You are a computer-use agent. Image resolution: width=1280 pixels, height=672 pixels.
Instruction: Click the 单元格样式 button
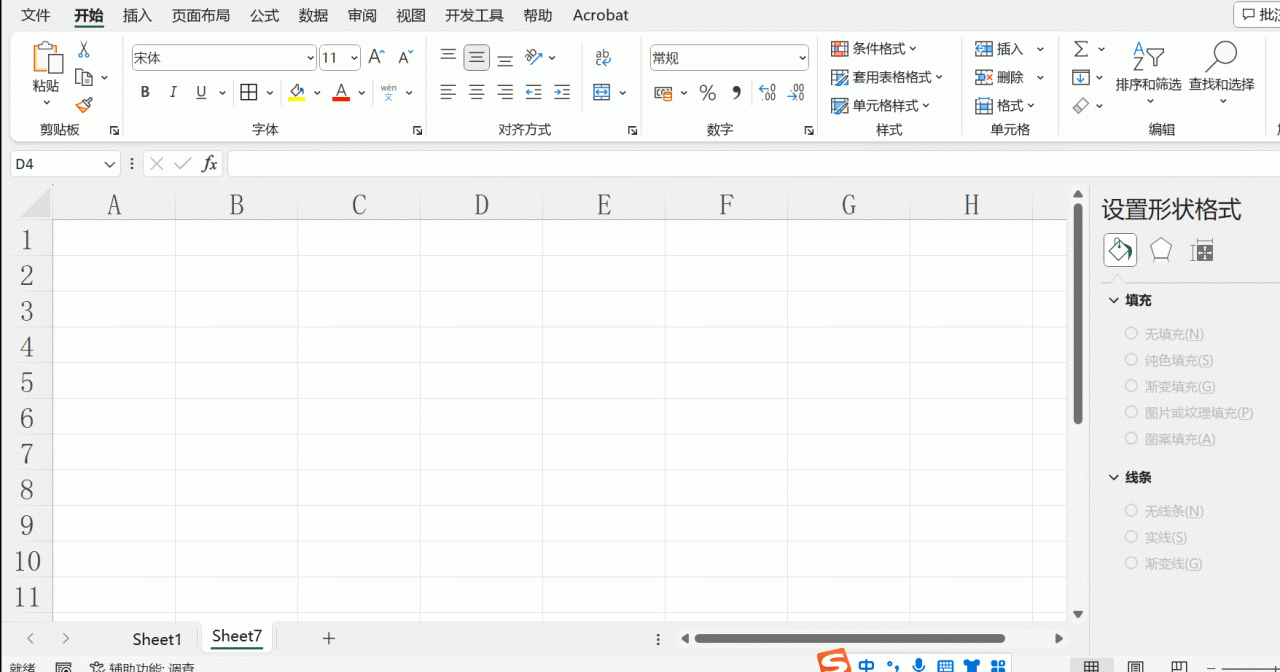tap(881, 105)
